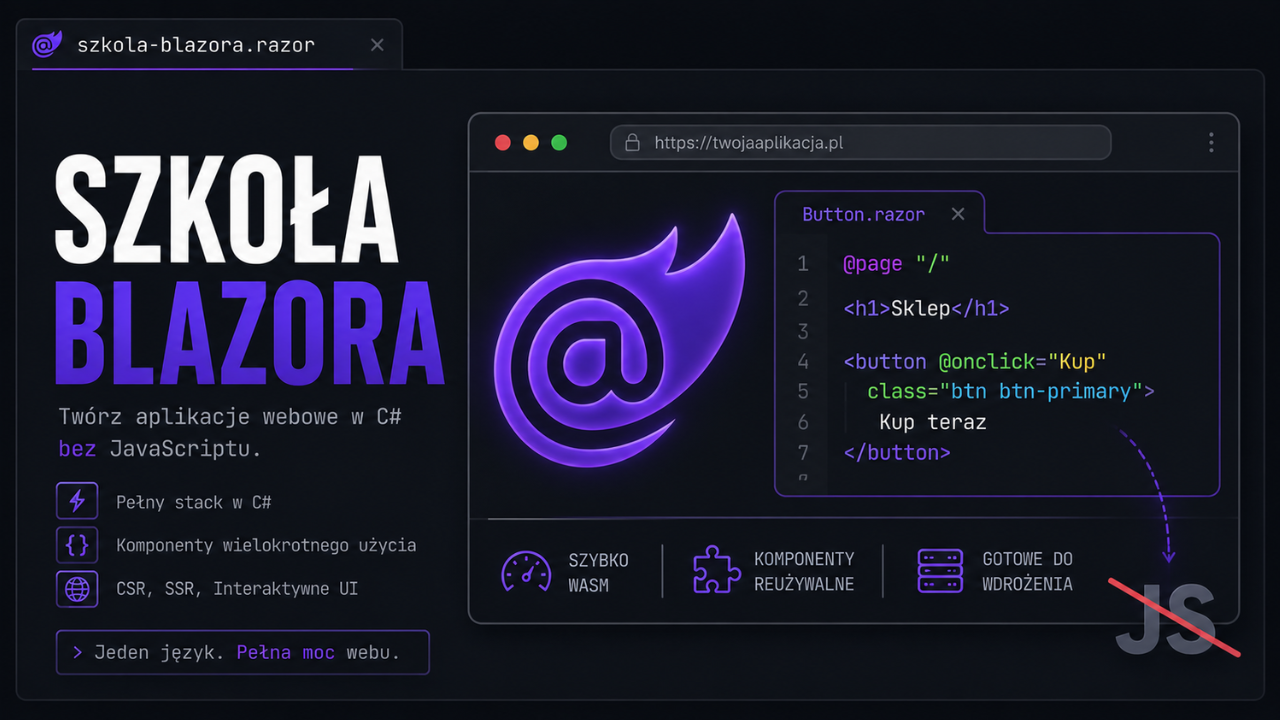The image size is (1280, 720).
Task: Click the speedometer icon for Szybko WASM
Action: point(526,572)
